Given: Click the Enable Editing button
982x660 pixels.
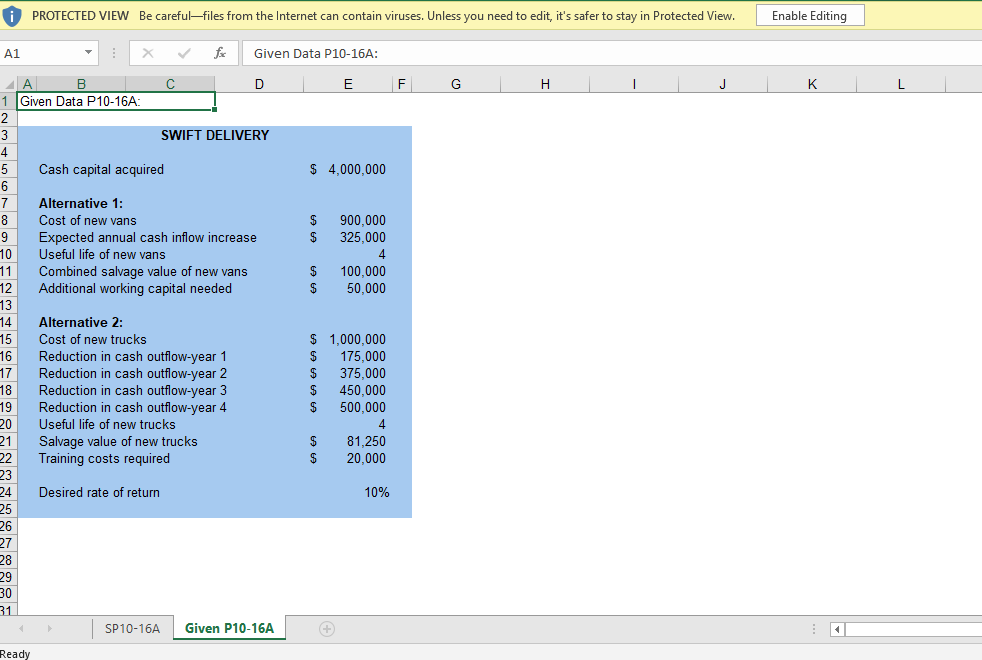Looking at the screenshot, I should pyautogui.click(x=810, y=16).
